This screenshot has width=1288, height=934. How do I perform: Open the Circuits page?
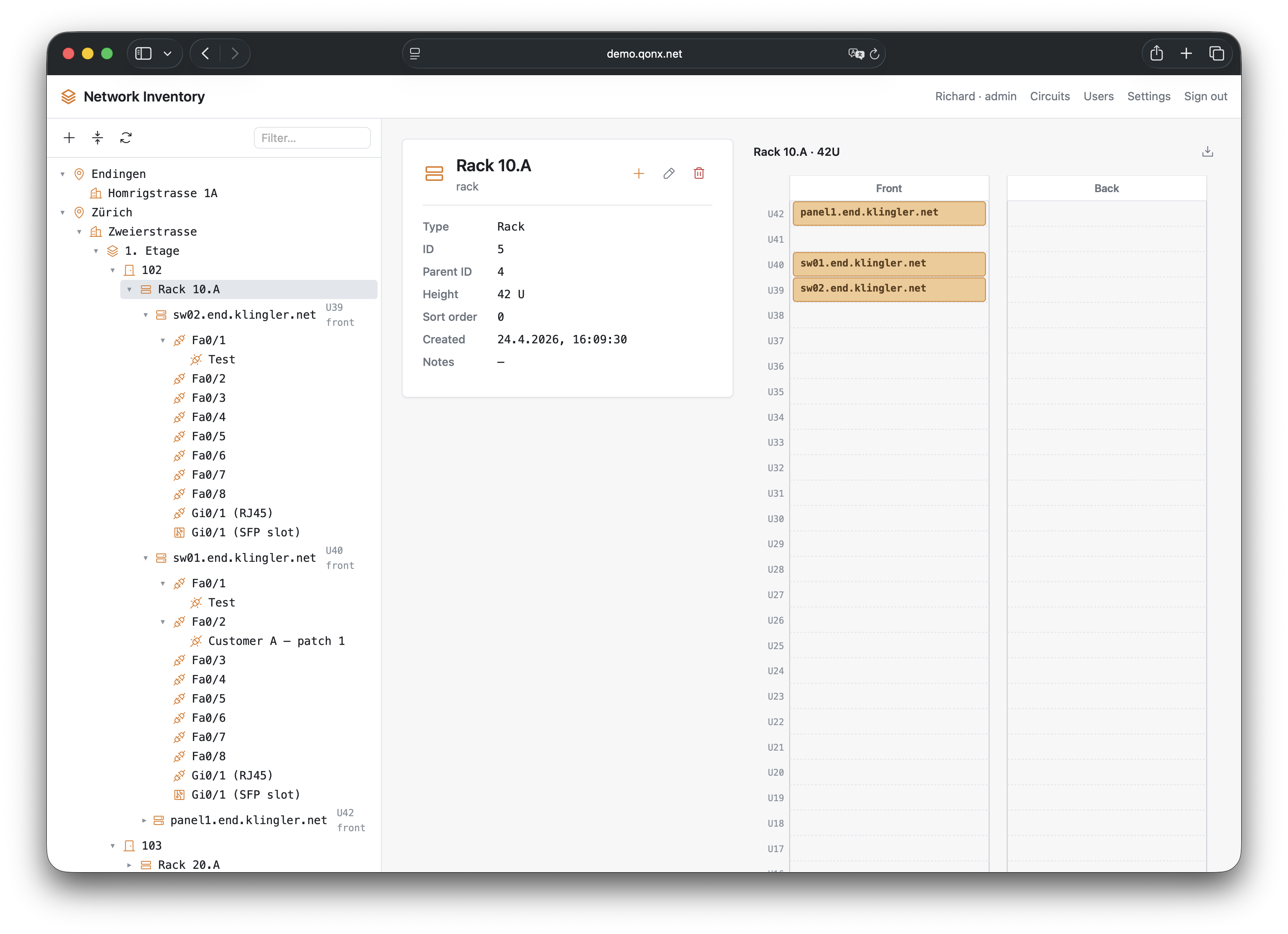(x=1050, y=96)
